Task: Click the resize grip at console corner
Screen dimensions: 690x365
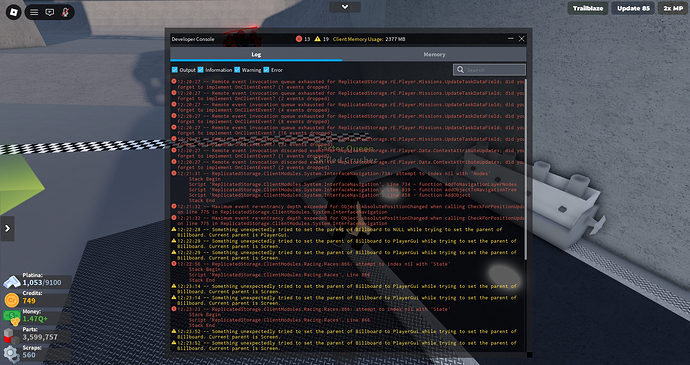Action: click(529, 355)
